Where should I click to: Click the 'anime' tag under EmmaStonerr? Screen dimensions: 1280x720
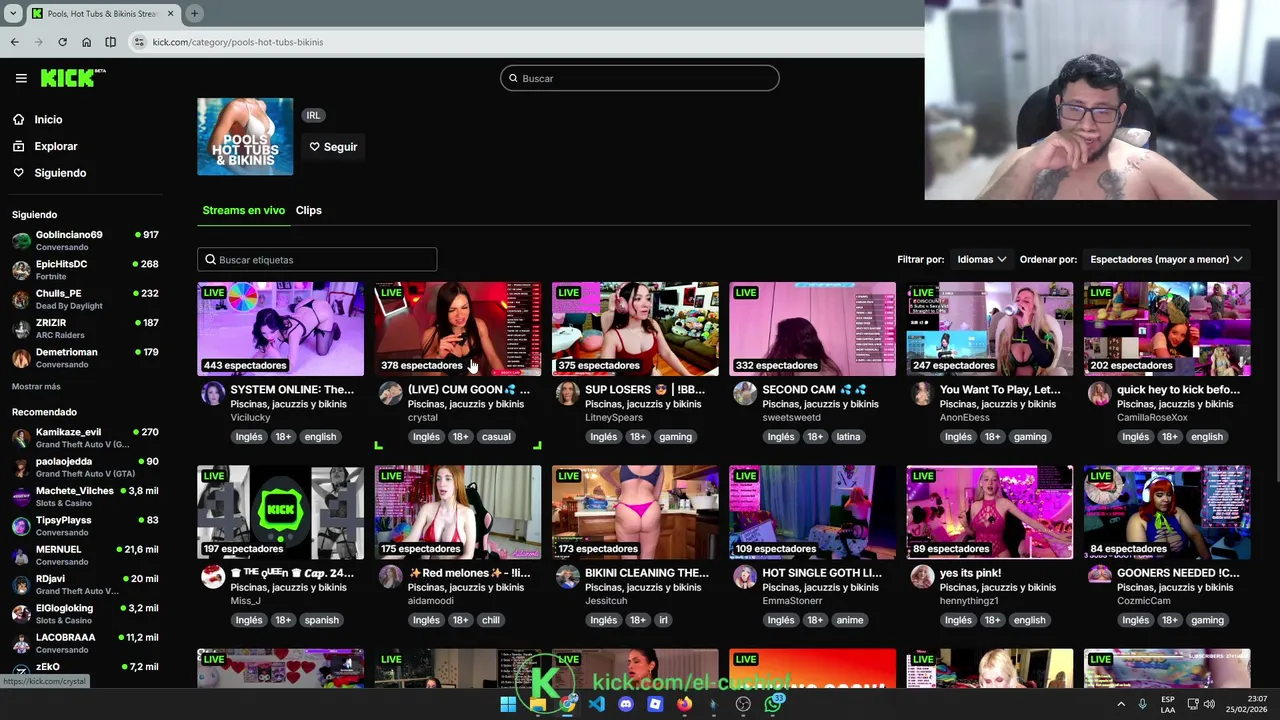(x=850, y=620)
